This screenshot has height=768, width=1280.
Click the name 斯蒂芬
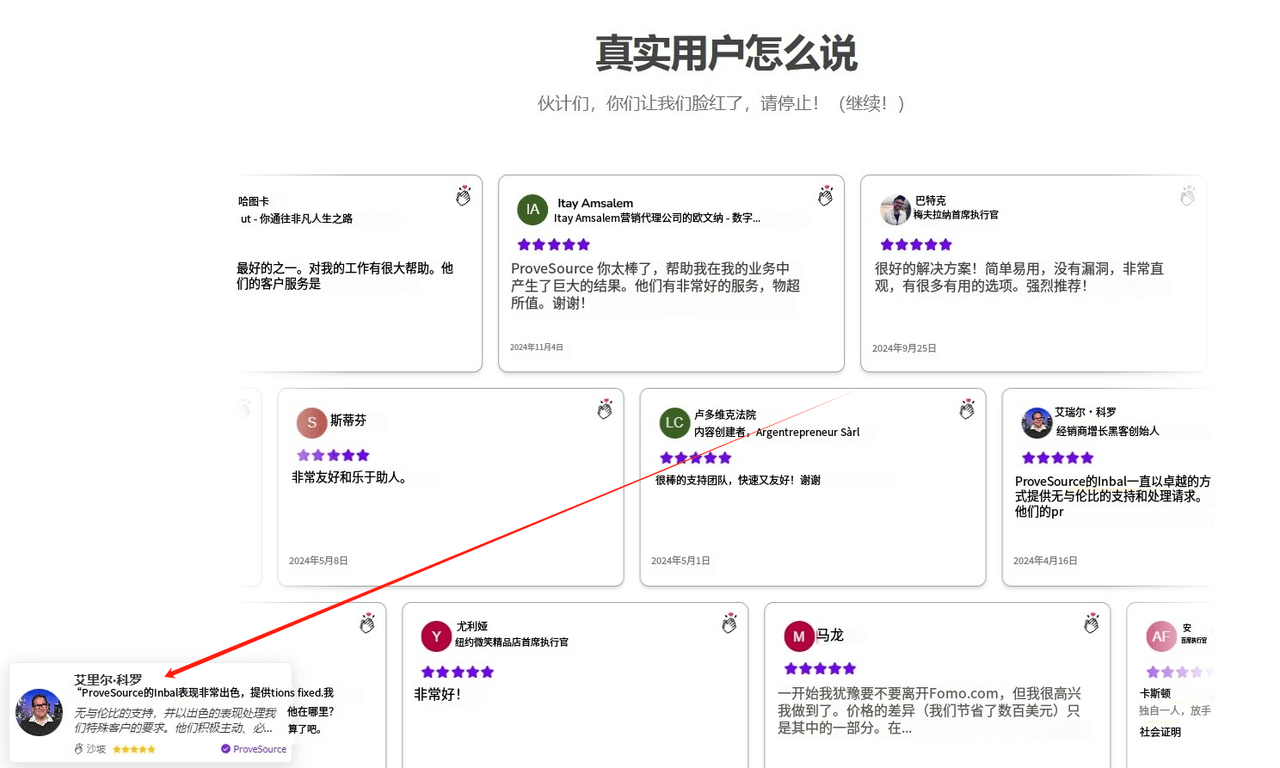[x=348, y=421]
